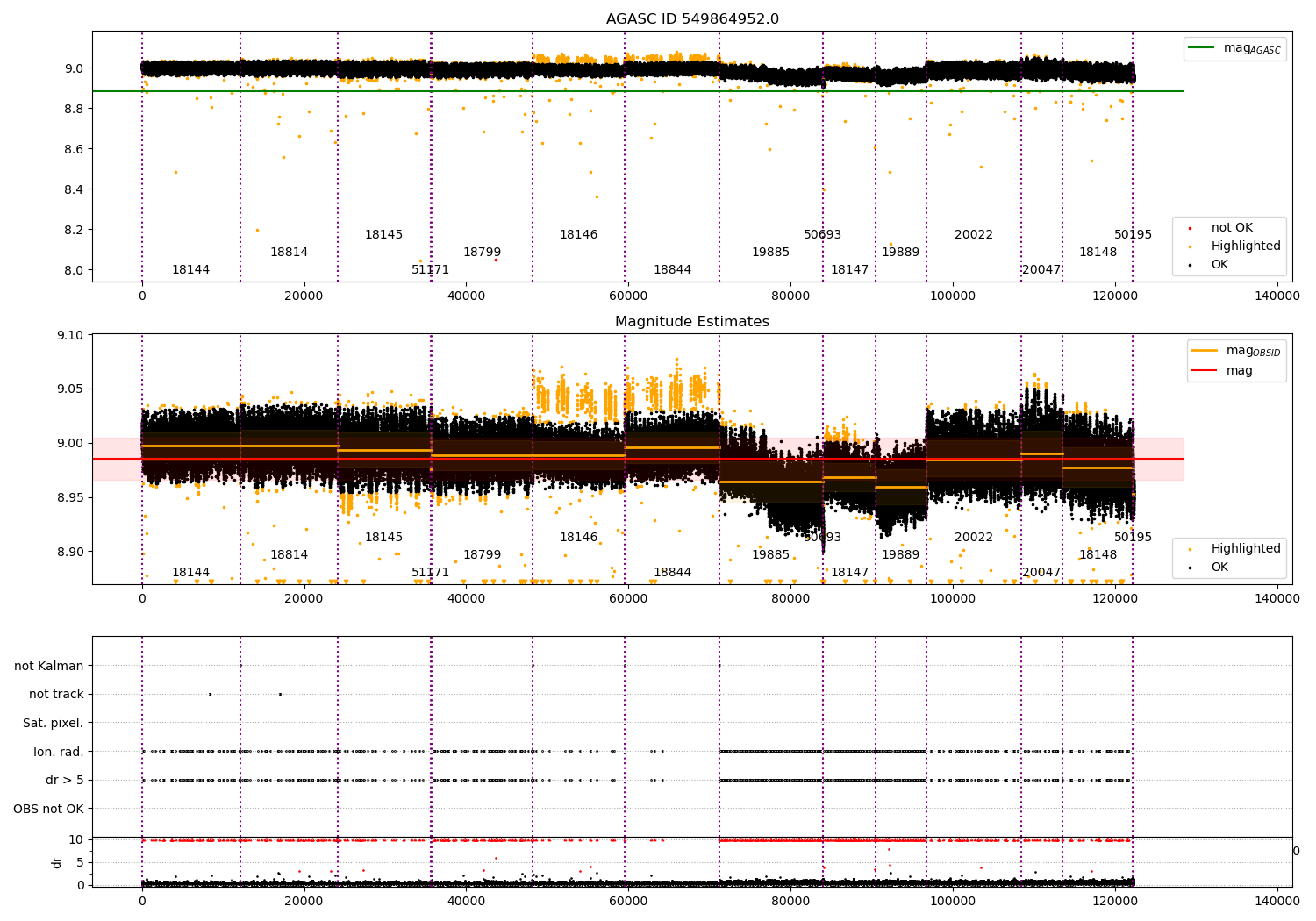Image resolution: width=1316 pixels, height=921 pixels.
Task: Click obsid label 50693 in top plot
Action: [822, 235]
